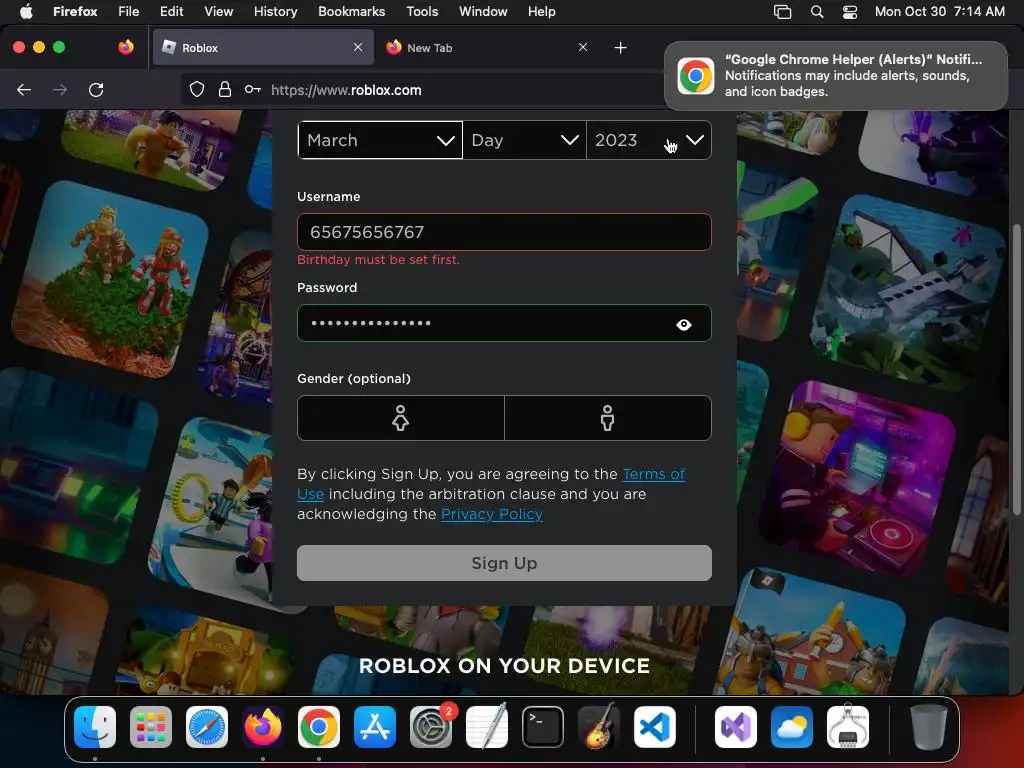1024x768 pixels.
Task: Click the page vertical scrollbar
Action: (1016, 369)
